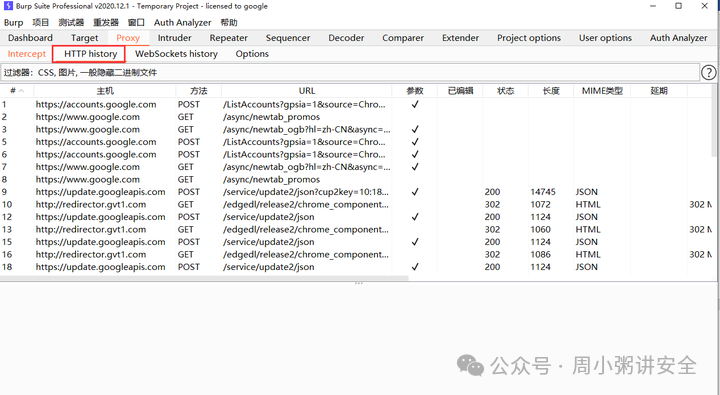Select request 5 row number

[4, 142]
